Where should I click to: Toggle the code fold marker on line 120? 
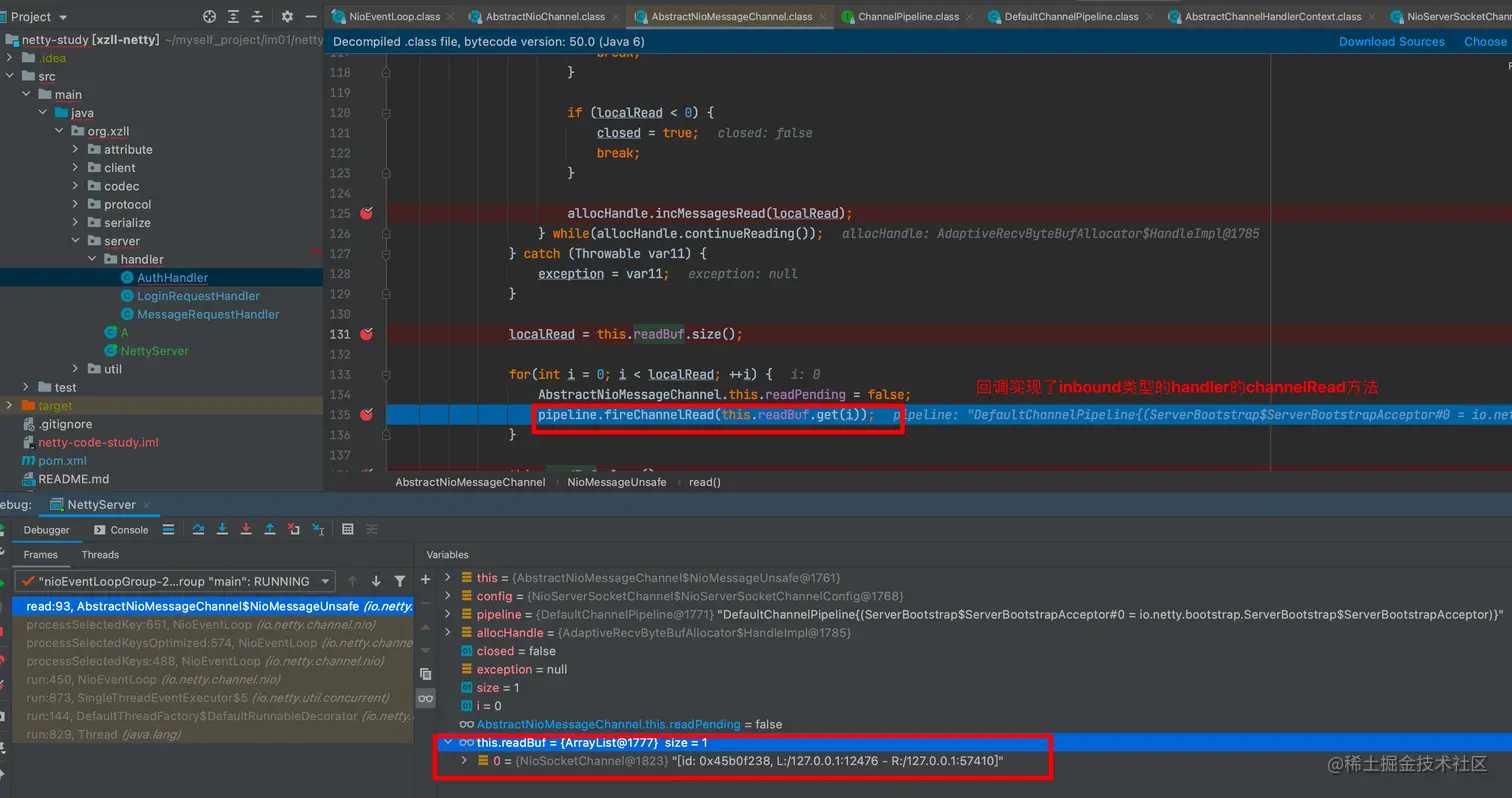click(x=386, y=113)
